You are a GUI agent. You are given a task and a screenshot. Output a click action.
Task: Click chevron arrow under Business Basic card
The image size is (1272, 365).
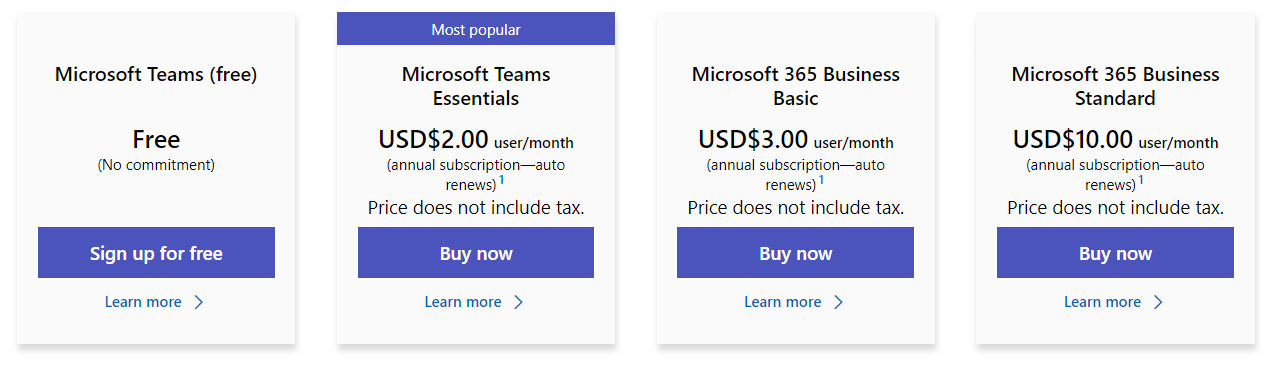pyautogui.click(x=838, y=302)
